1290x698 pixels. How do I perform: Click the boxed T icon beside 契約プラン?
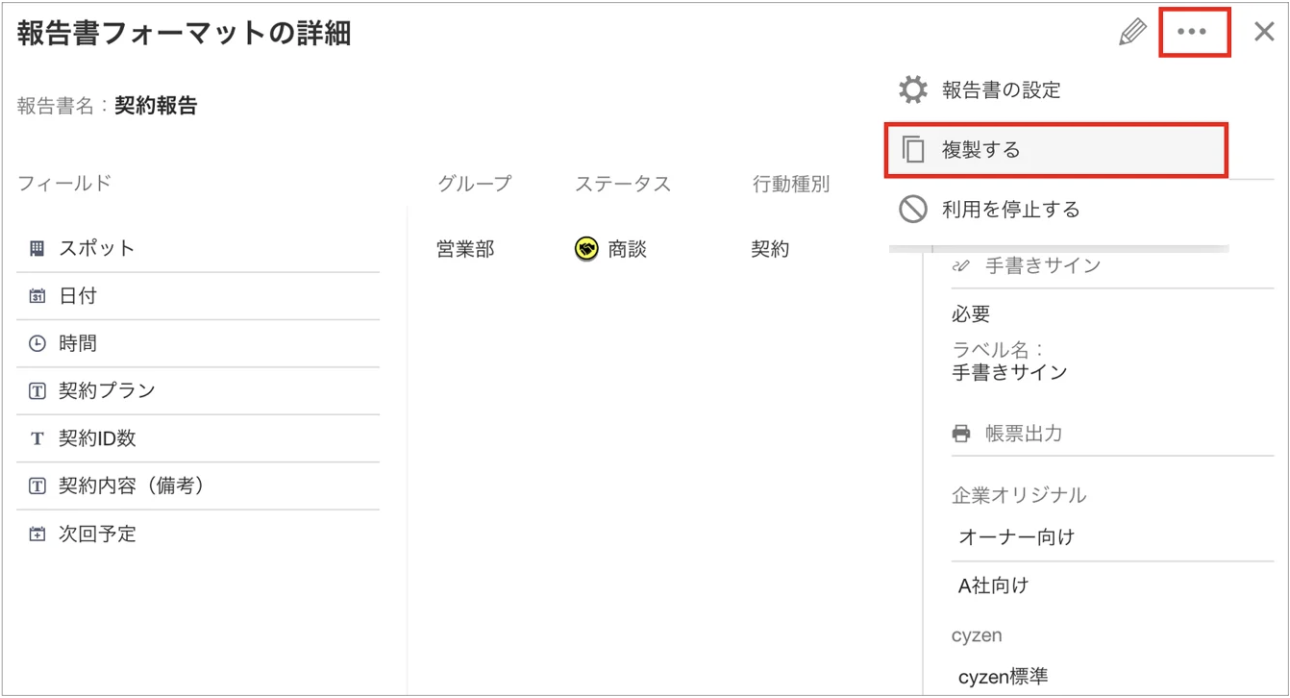coord(37,391)
